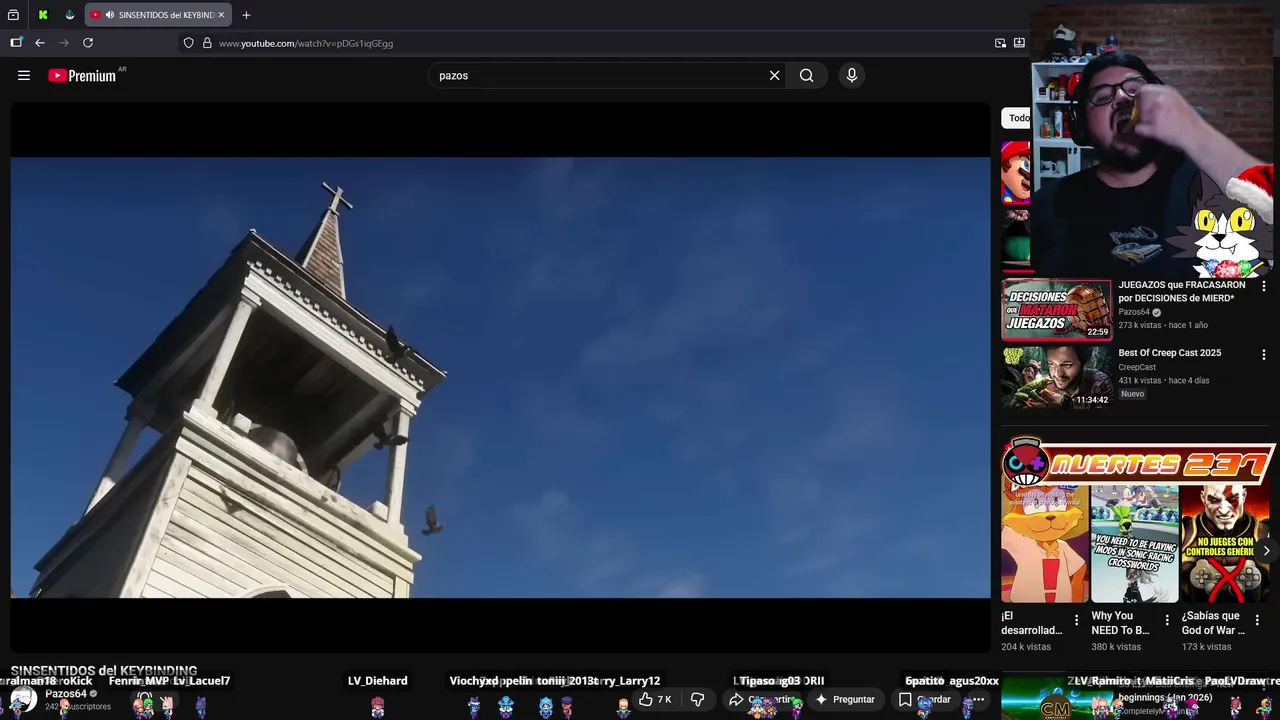Go to YouTube Premium home logo

coord(82,75)
